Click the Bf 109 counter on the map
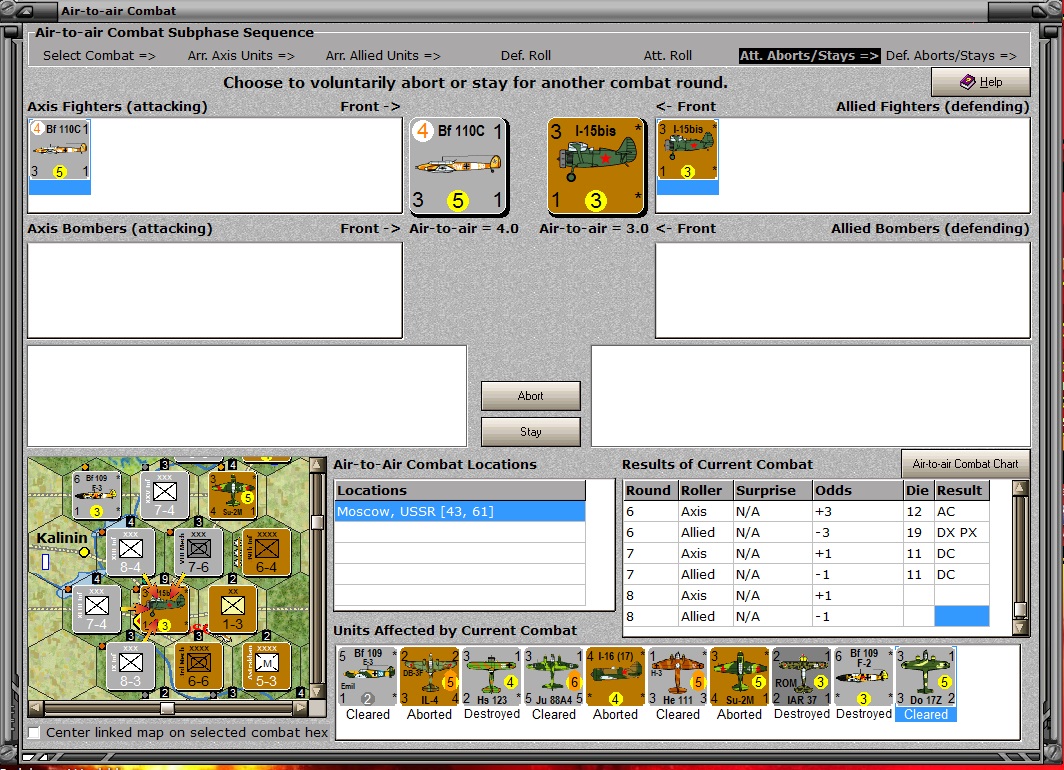This screenshot has height=770, width=1064. tap(96, 495)
